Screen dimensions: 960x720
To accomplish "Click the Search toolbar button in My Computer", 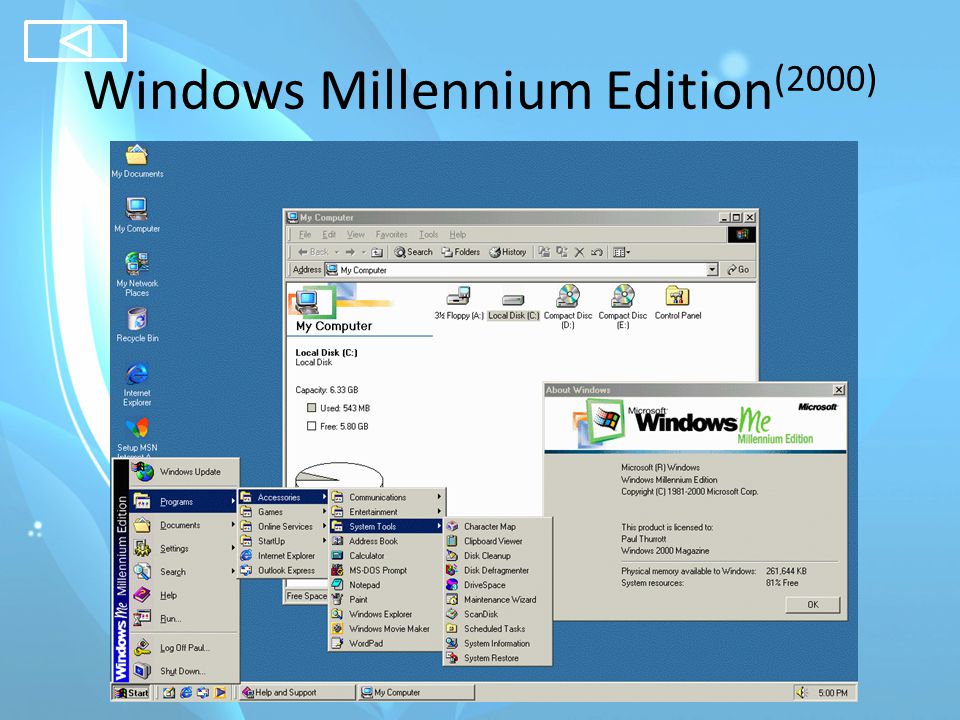I will point(413,252).
